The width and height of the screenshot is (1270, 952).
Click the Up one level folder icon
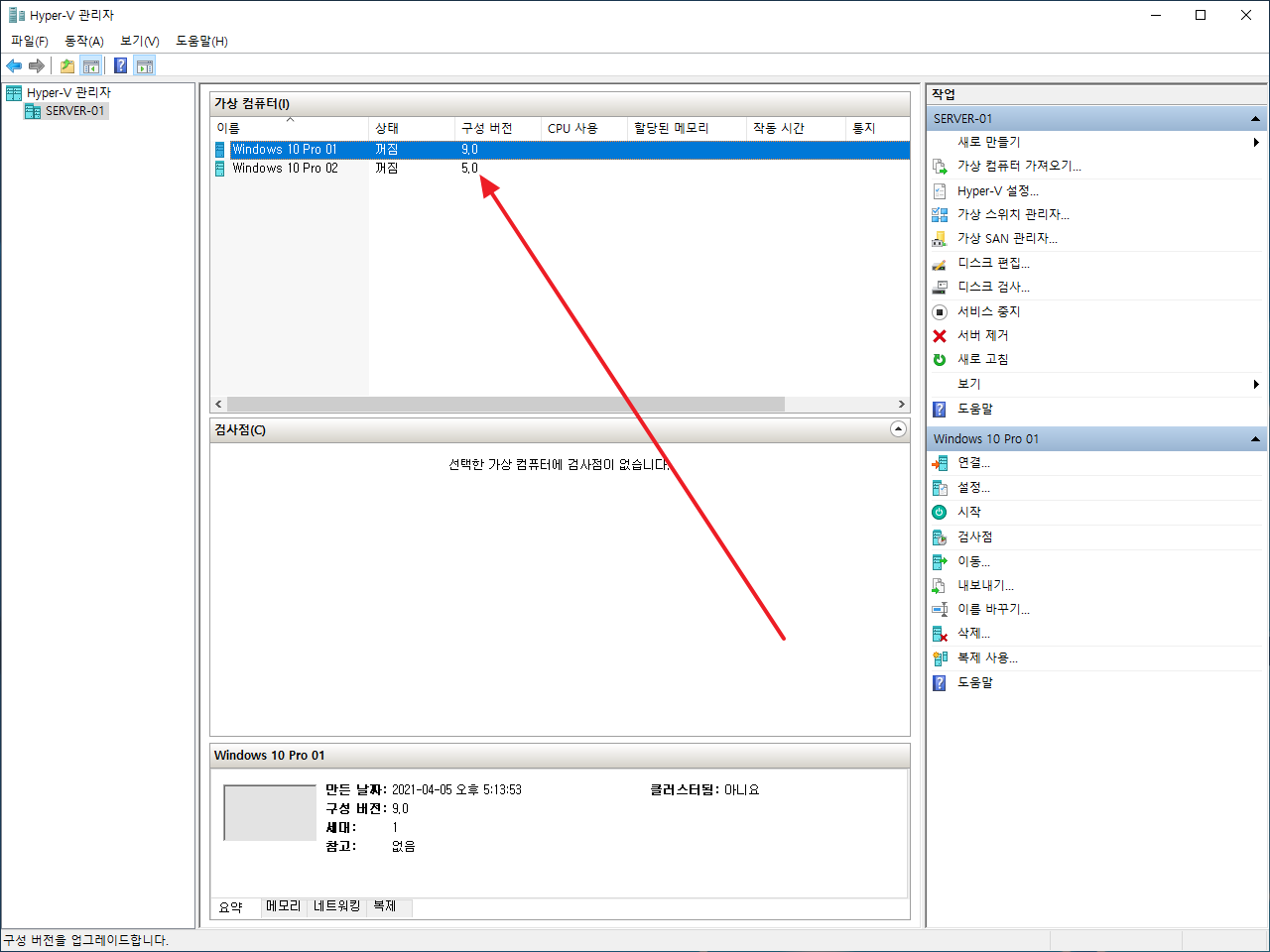click(x=67, y=65)
